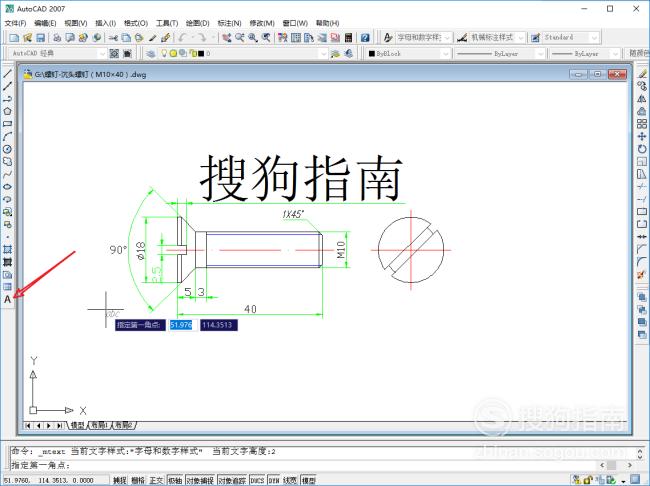This screenshot has width=650, height=486.
Task: Open the ByLayer linetype dropdown
Action: tap(539, 53)
